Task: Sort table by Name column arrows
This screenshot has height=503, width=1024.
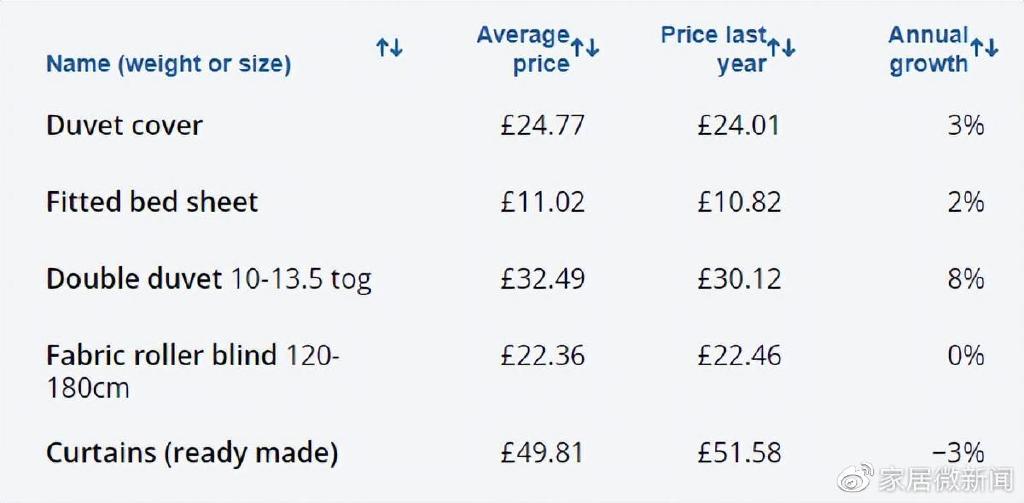Action: click(x=389, y=47)
